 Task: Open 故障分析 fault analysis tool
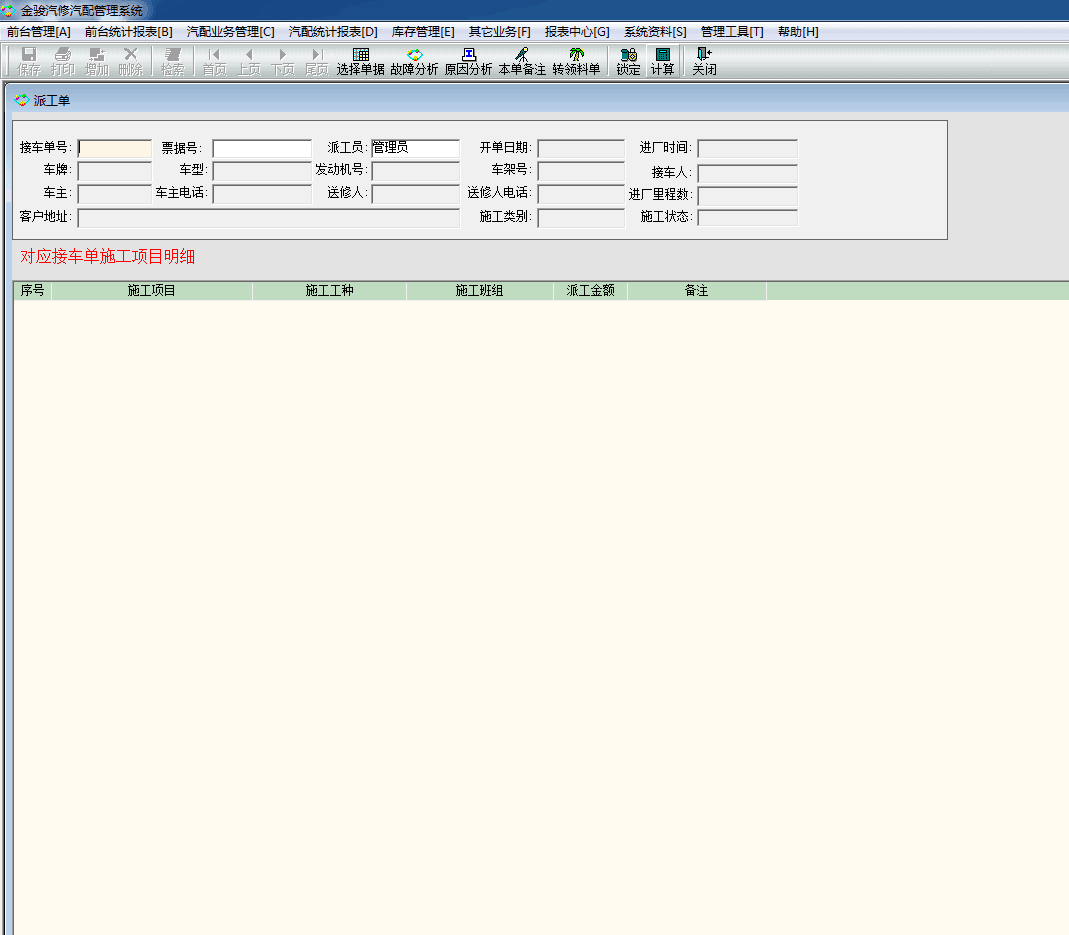coord(414,61)
